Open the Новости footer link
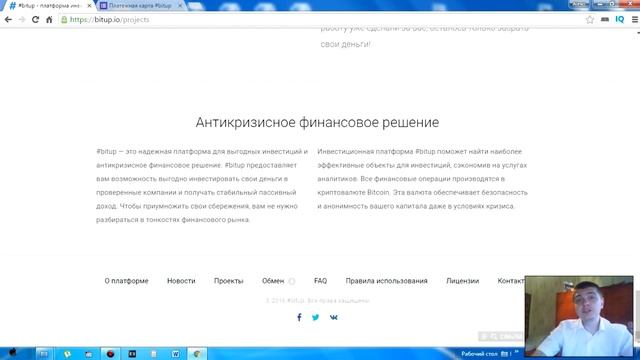This screenshot has height=360, width=640. tap(181, 281)
